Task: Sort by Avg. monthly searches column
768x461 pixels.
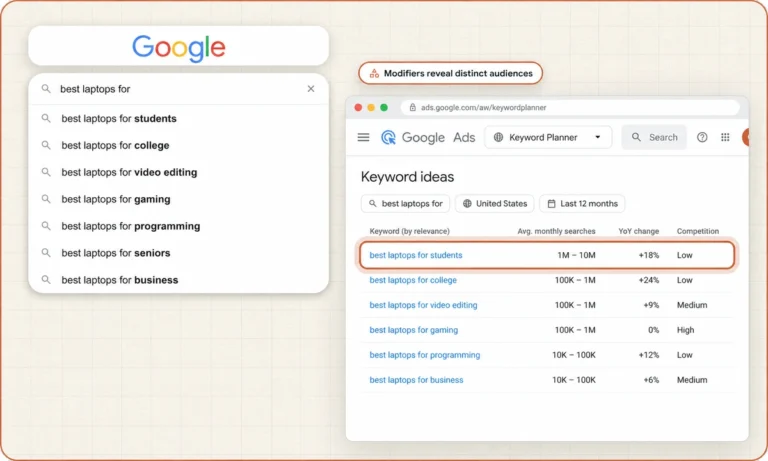Action: pos(556,231)
